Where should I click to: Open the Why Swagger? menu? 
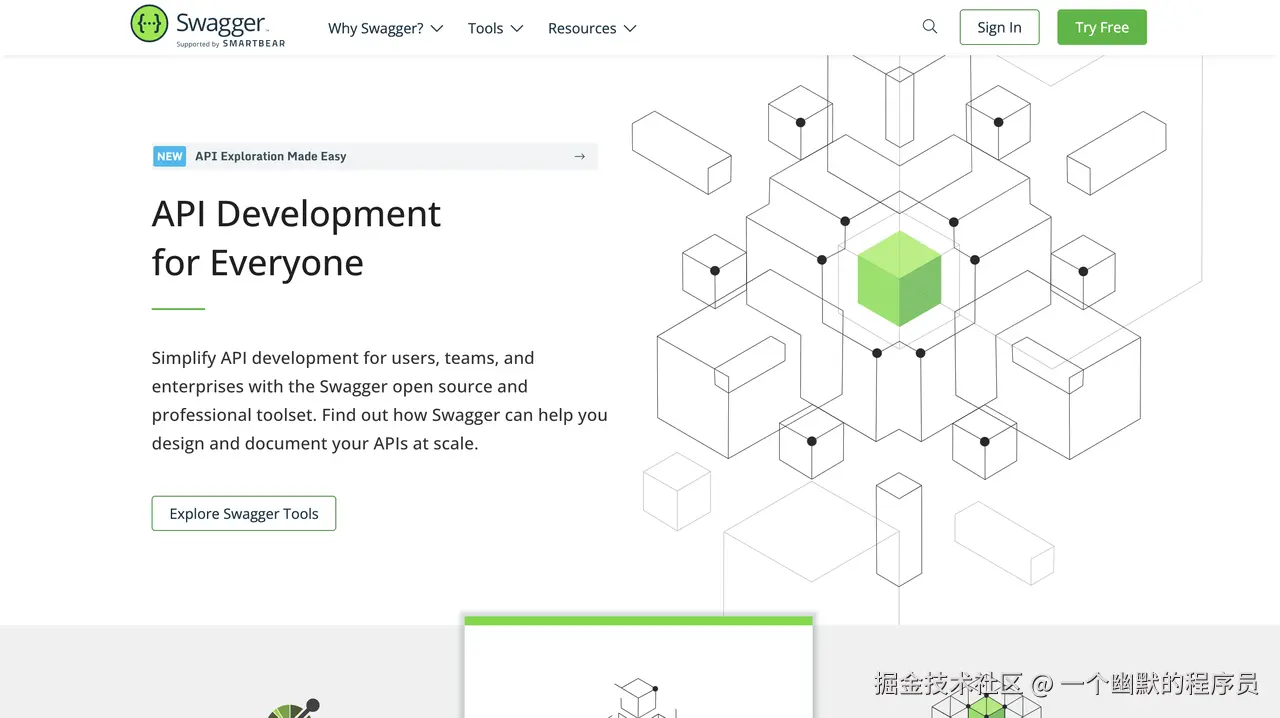[x=386, y=28]
